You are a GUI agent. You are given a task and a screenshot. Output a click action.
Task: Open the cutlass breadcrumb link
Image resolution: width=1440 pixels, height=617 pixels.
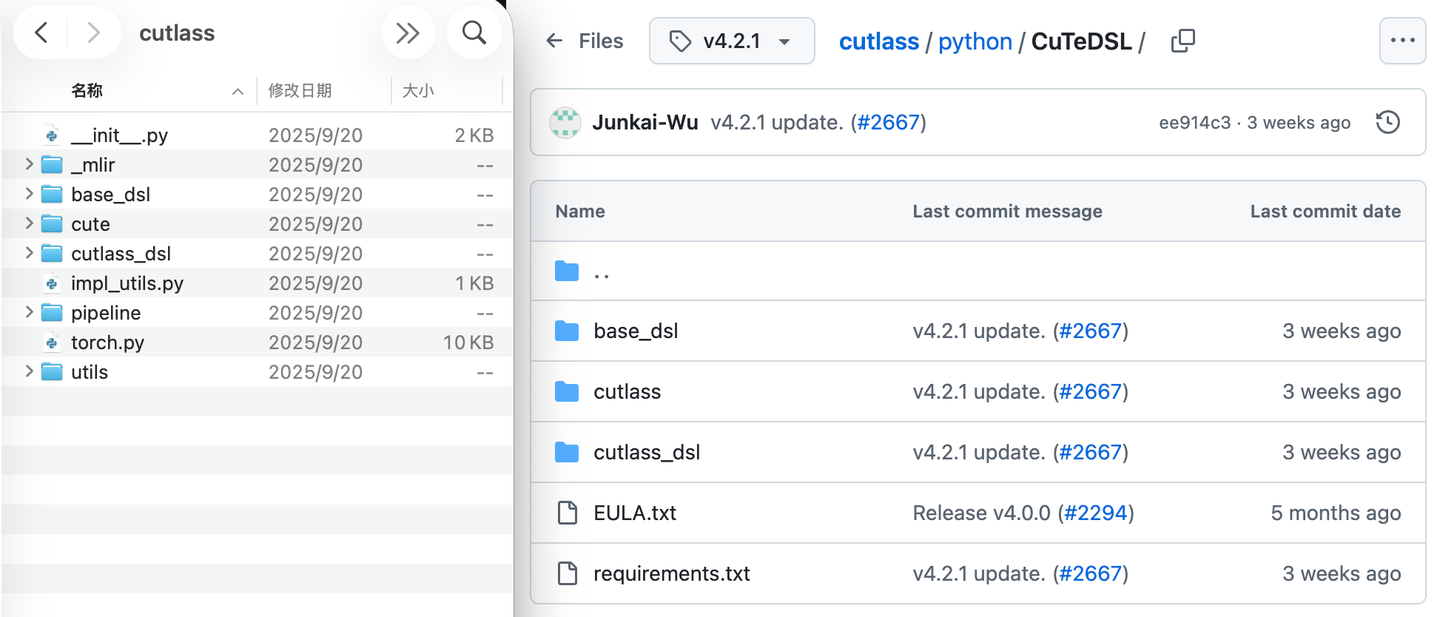click(x=879, y=41)
